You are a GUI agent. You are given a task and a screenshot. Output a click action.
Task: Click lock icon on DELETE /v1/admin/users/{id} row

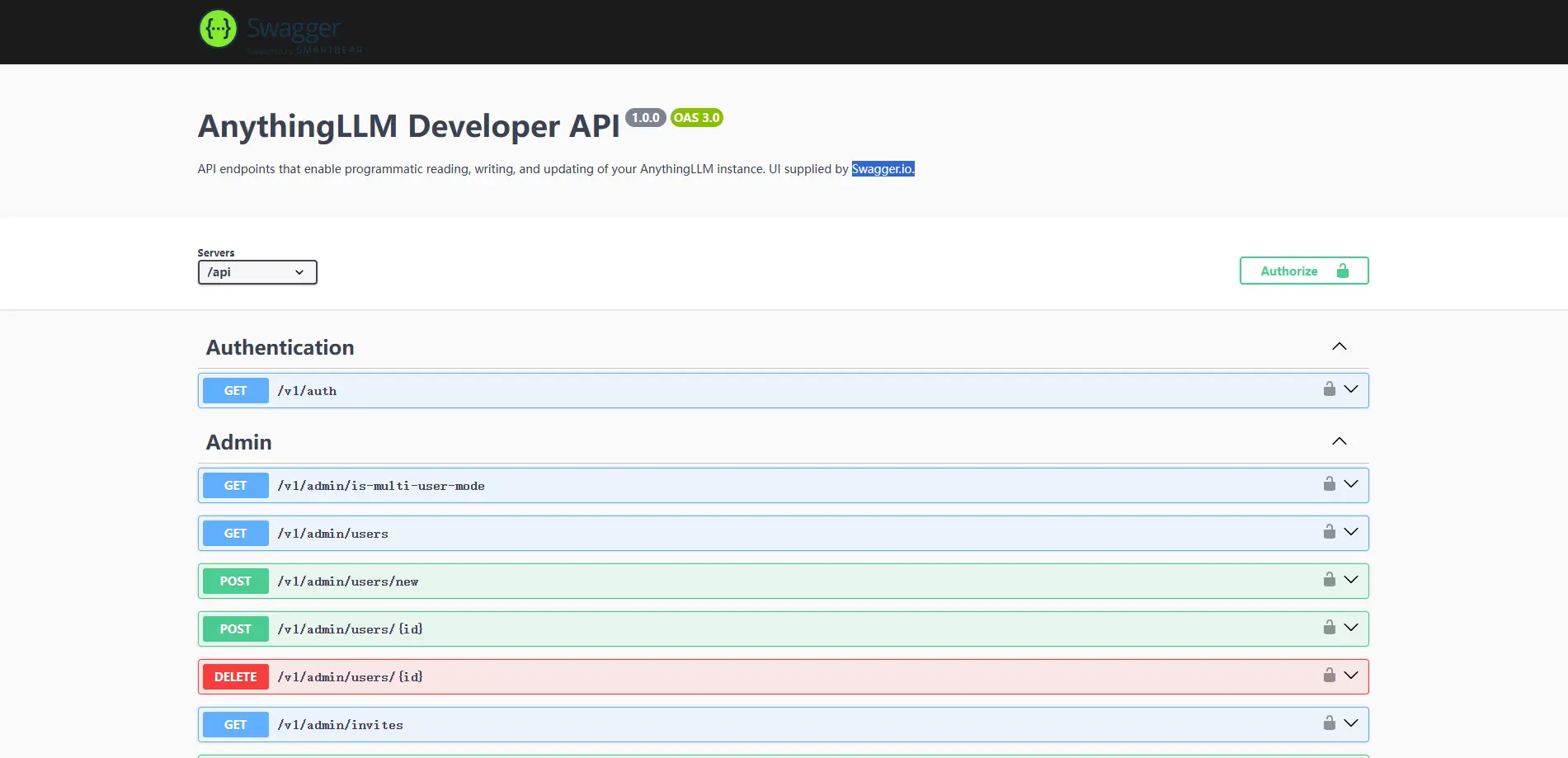(1329, 675)
